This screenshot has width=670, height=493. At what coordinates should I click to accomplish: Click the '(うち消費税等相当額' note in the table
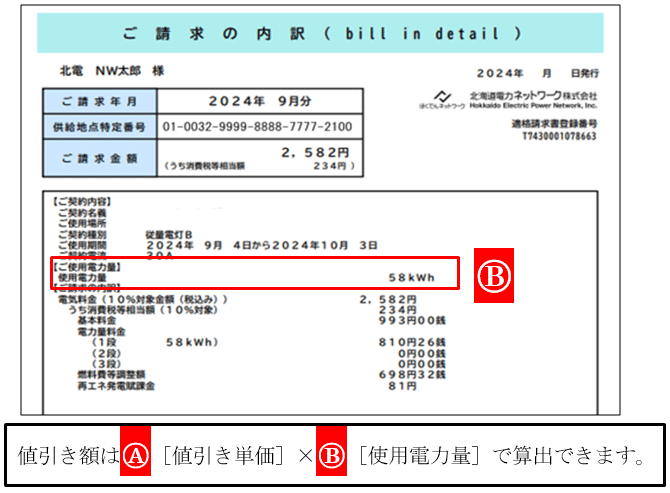[205, 166]
